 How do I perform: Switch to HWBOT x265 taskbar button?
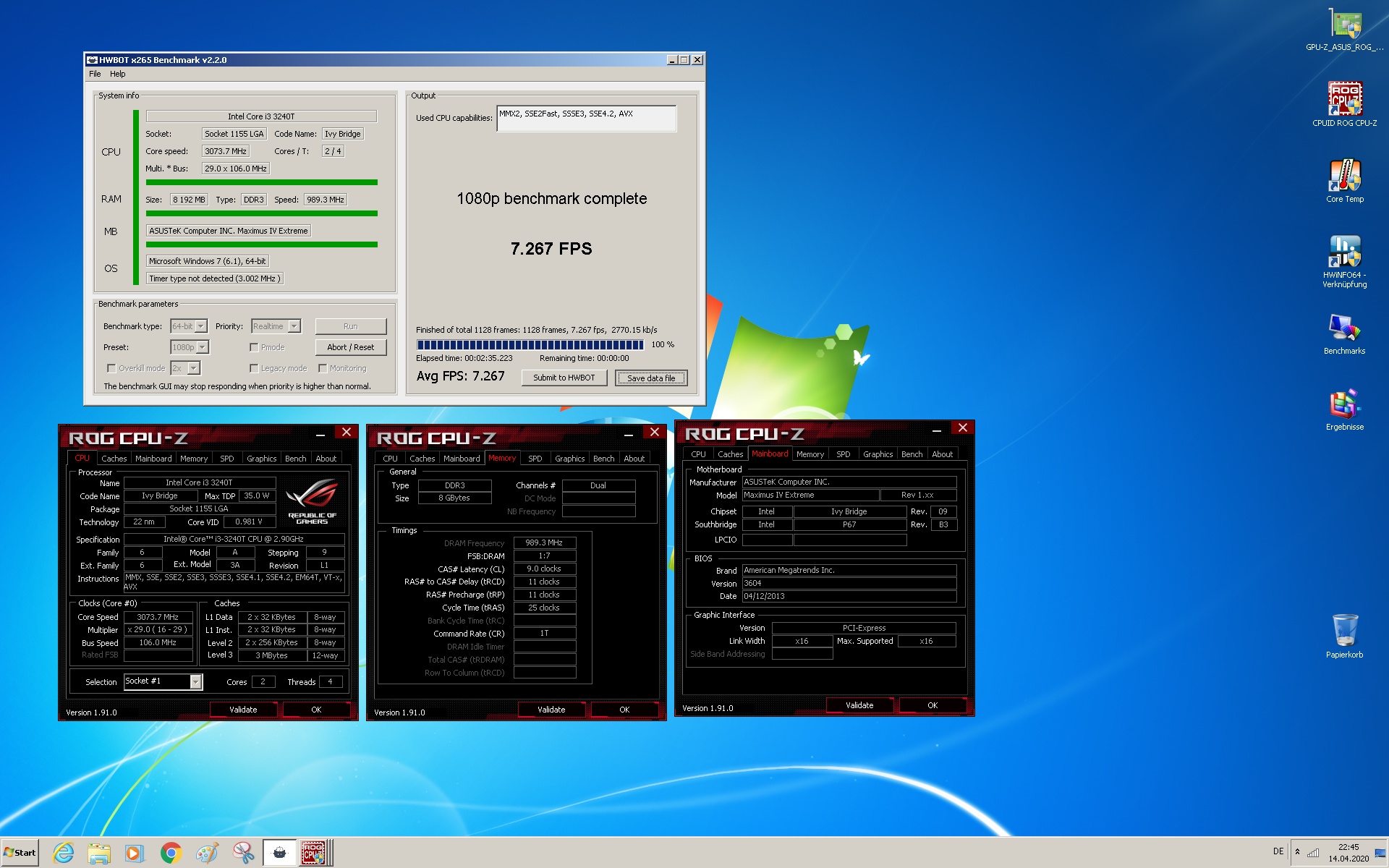click(x=279, y=853)
